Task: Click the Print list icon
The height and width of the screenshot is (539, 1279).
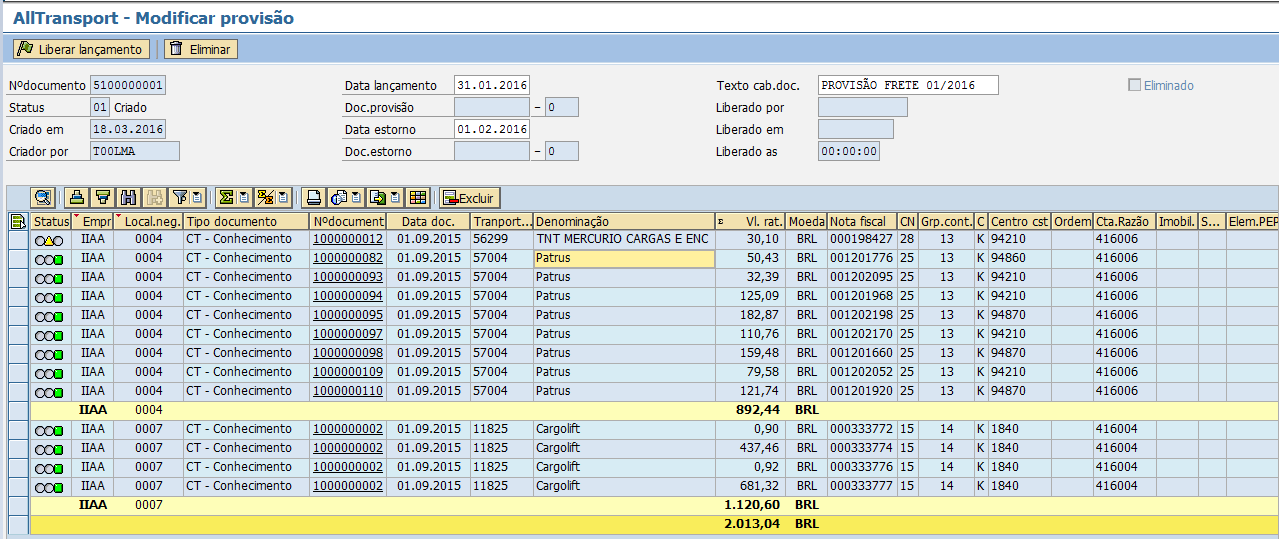Action: coord(314,198)
